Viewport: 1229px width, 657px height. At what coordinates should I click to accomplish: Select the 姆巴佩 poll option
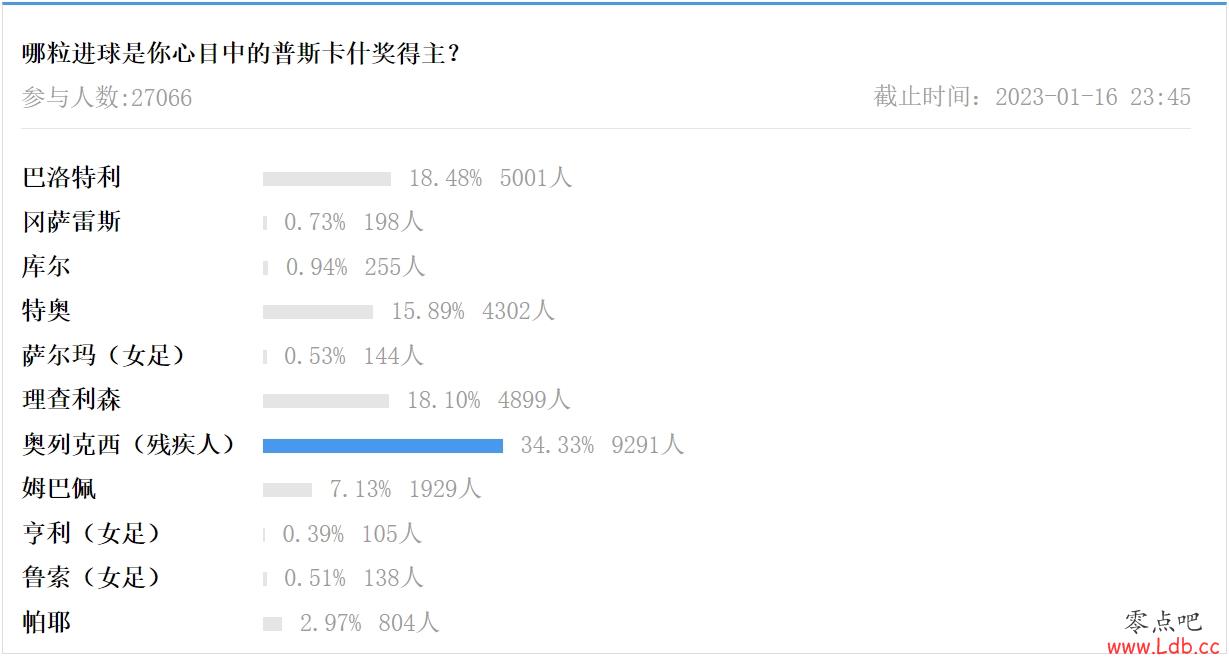coord(59,489)
